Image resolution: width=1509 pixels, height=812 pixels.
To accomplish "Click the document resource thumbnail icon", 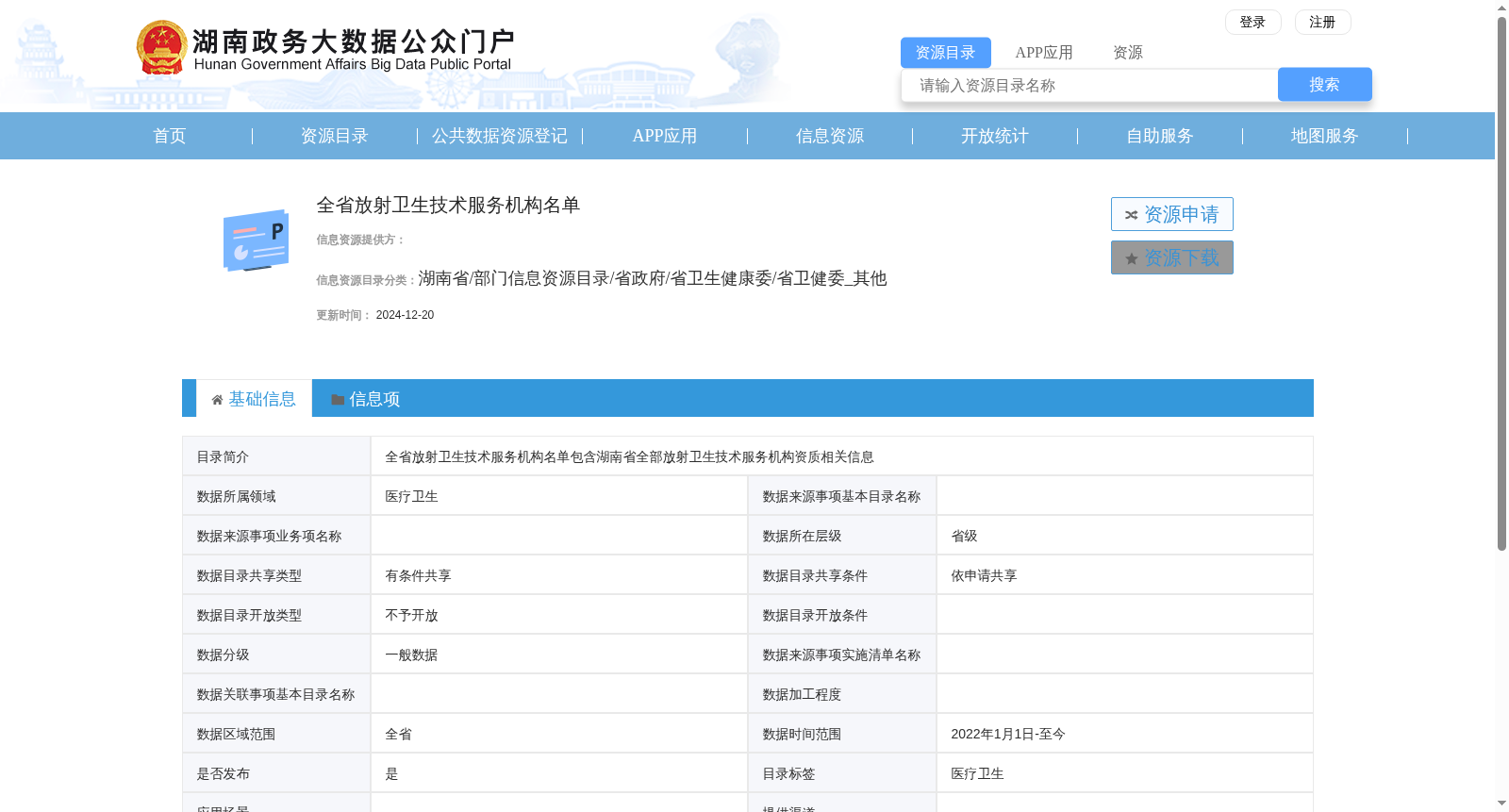I will click(256, 240).
